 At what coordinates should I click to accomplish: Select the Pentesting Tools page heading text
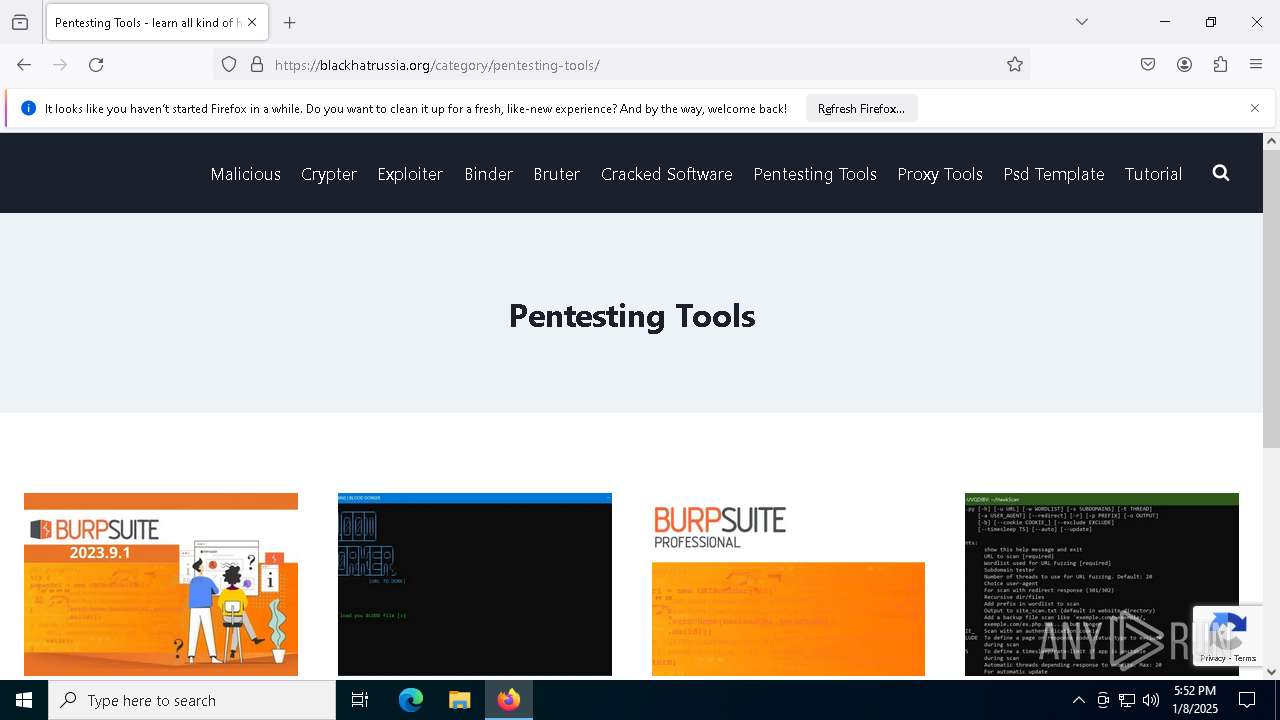[x=632, y=316]
